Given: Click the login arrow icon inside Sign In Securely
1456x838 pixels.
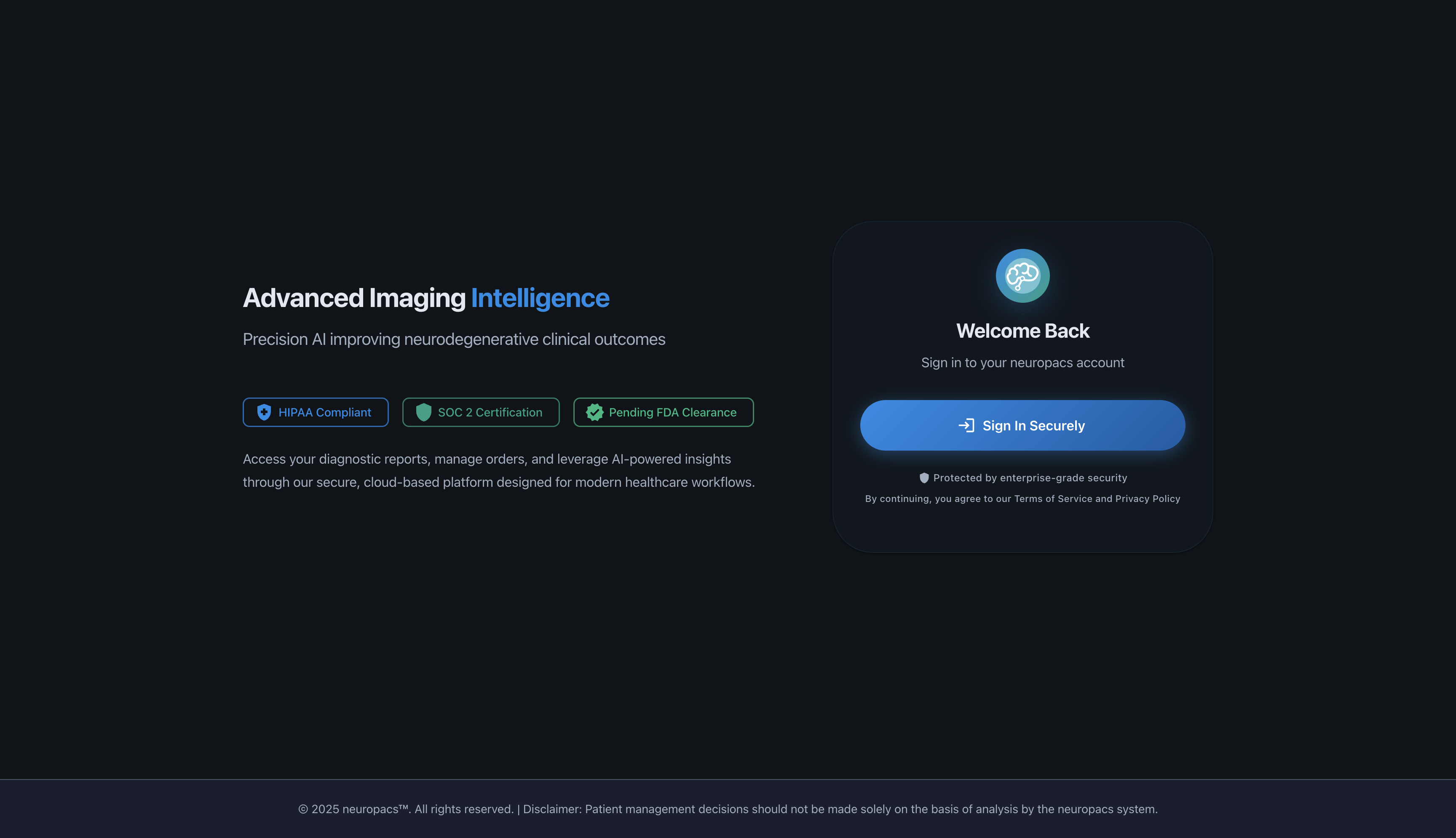Looking at the screenshot, I should click(966, 425).
